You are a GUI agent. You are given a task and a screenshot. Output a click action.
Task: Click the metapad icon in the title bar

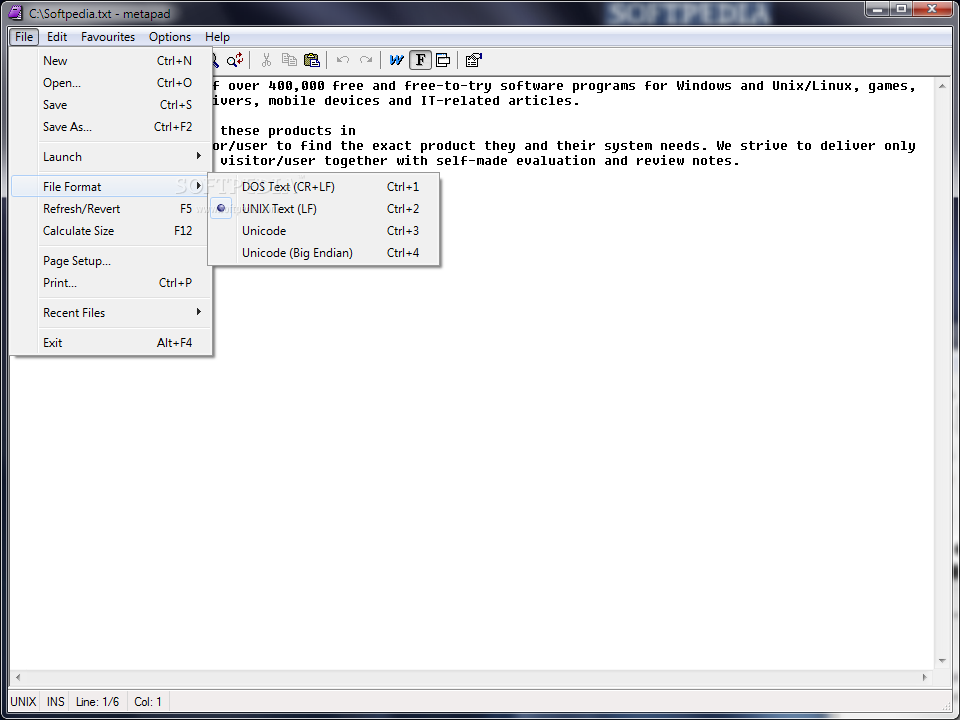[x=15, y=12]
